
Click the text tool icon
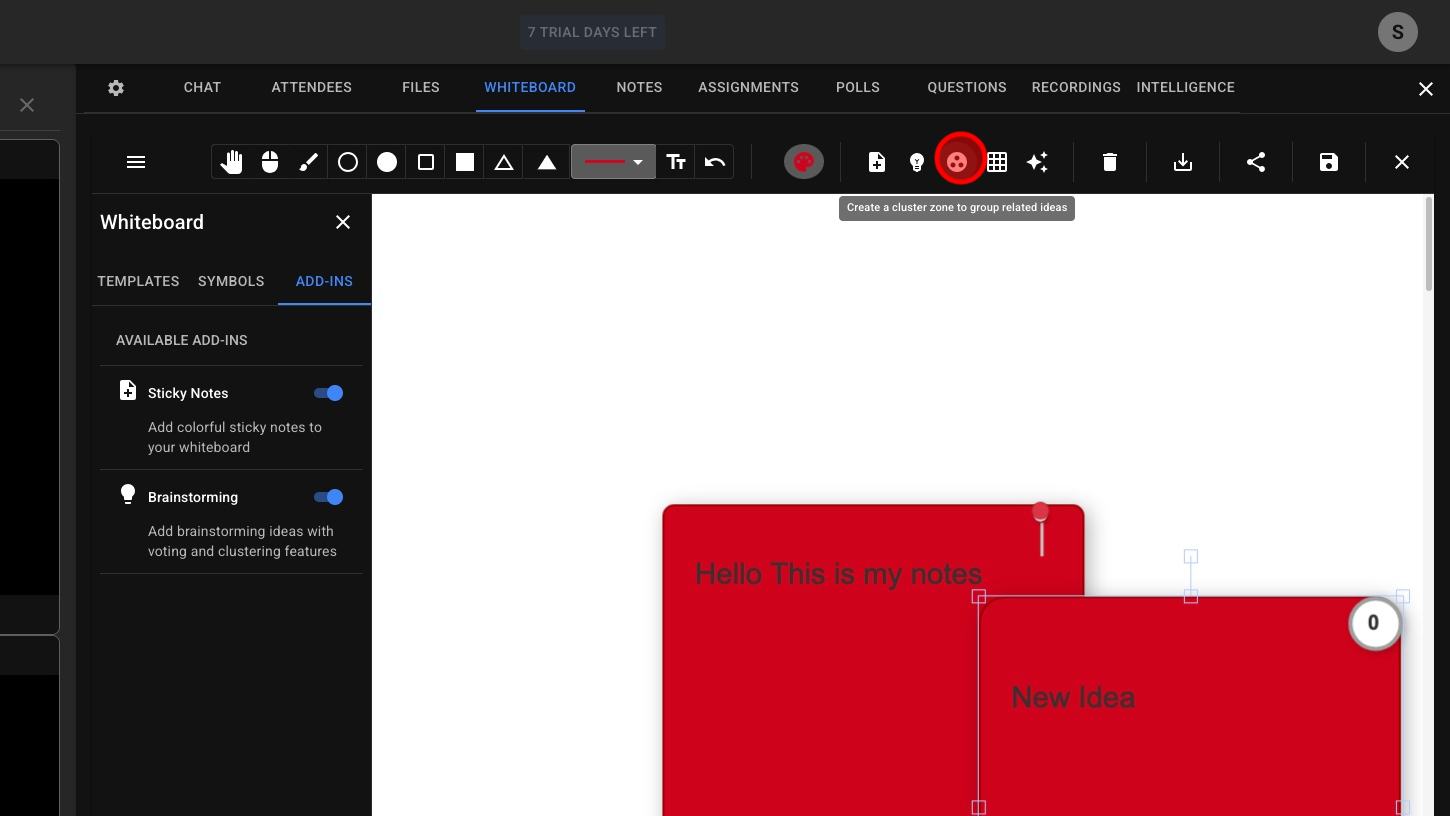click(677, 162)
